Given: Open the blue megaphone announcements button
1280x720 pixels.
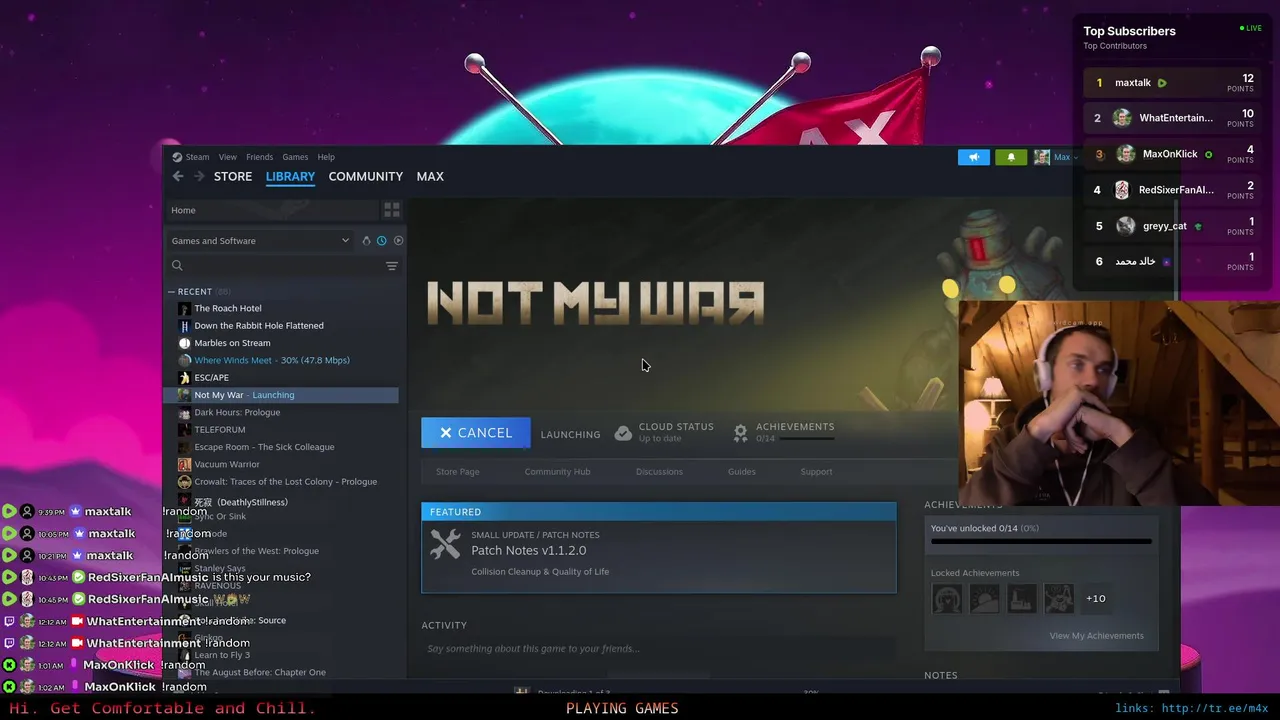Looking at the screenshot, I should coord(974,157).
